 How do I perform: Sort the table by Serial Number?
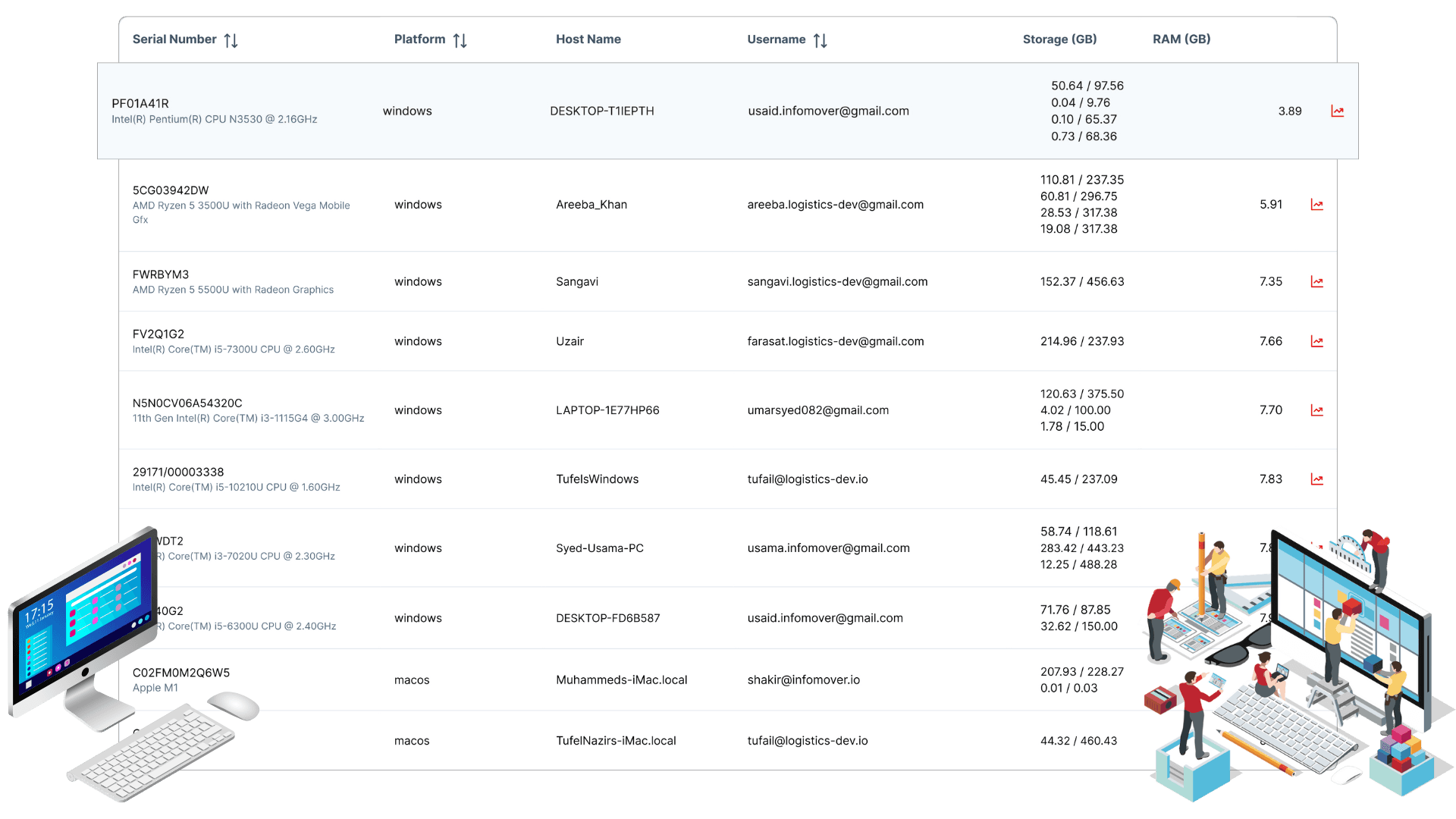click(x=231, y=40)
